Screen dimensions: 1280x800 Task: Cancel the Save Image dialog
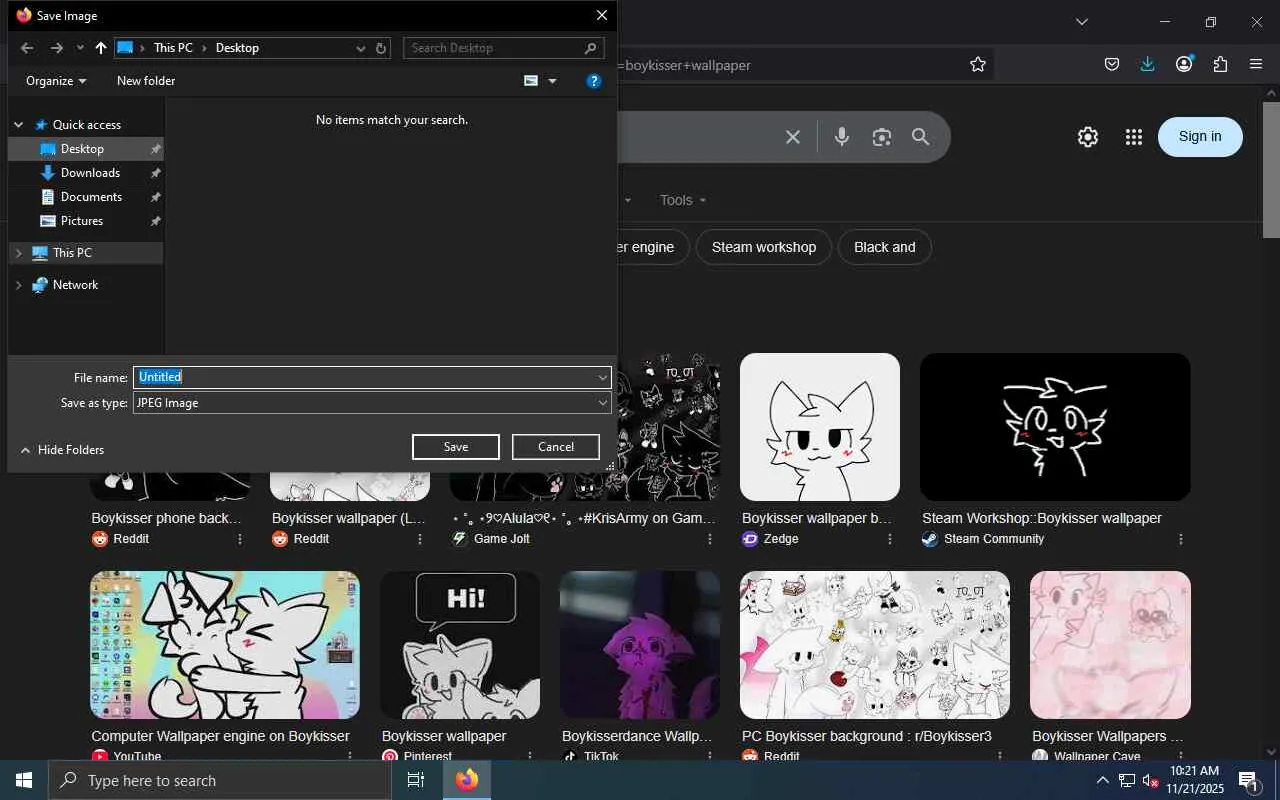(556, 447)
